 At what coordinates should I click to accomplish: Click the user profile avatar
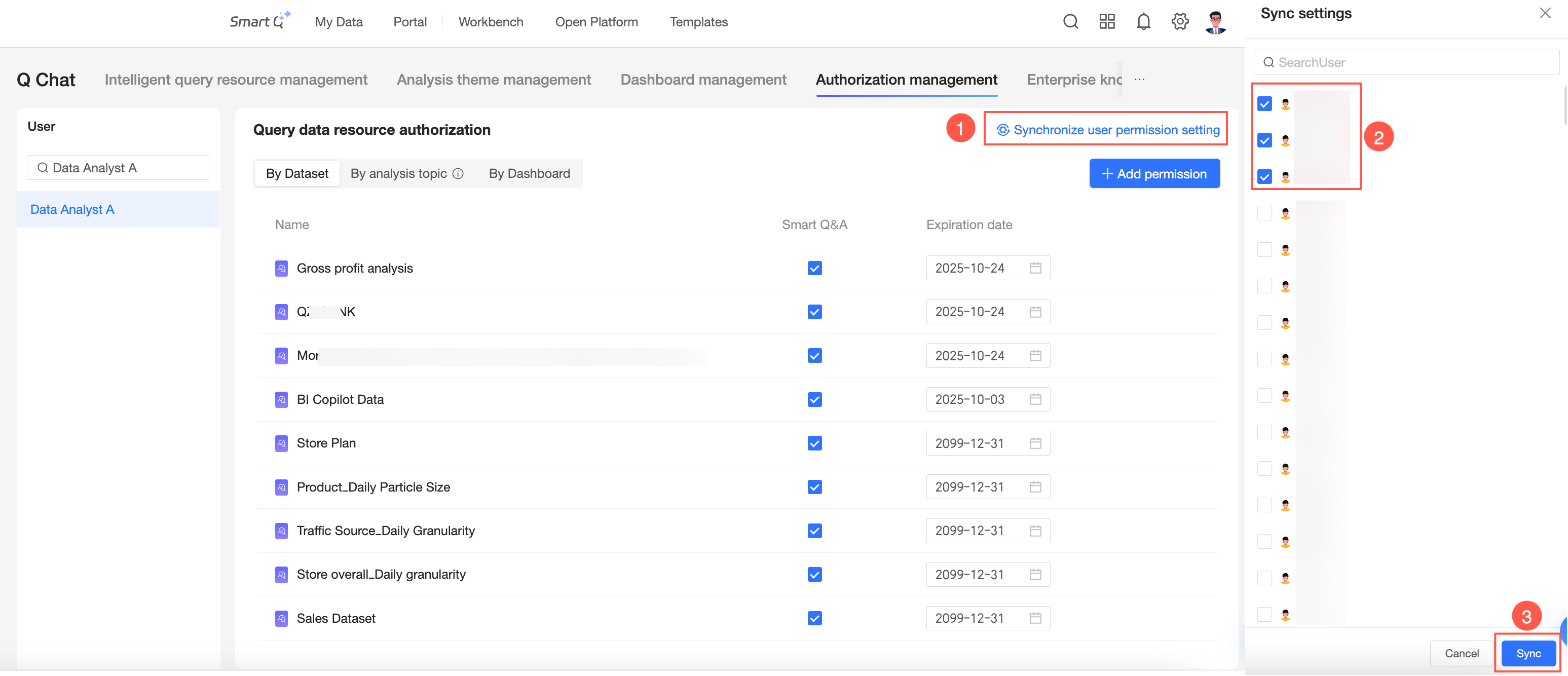coord(1216,22)
